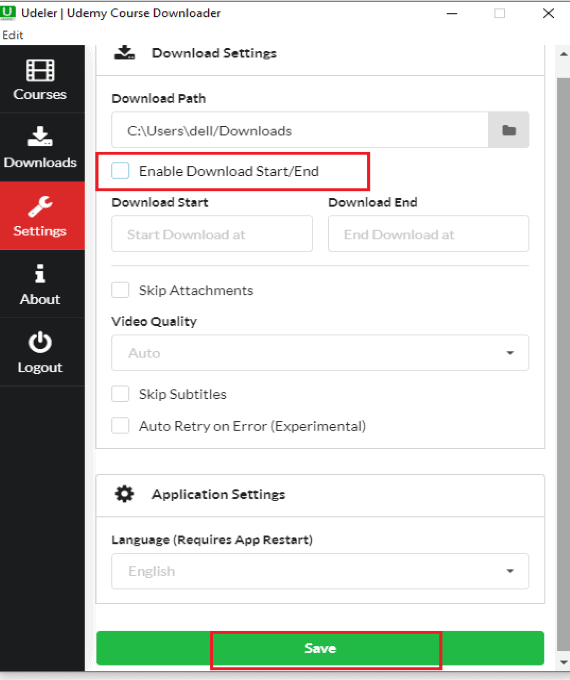Click the End Download at field
The height and width of the screenshot is (680, 570).
point(429,234)
